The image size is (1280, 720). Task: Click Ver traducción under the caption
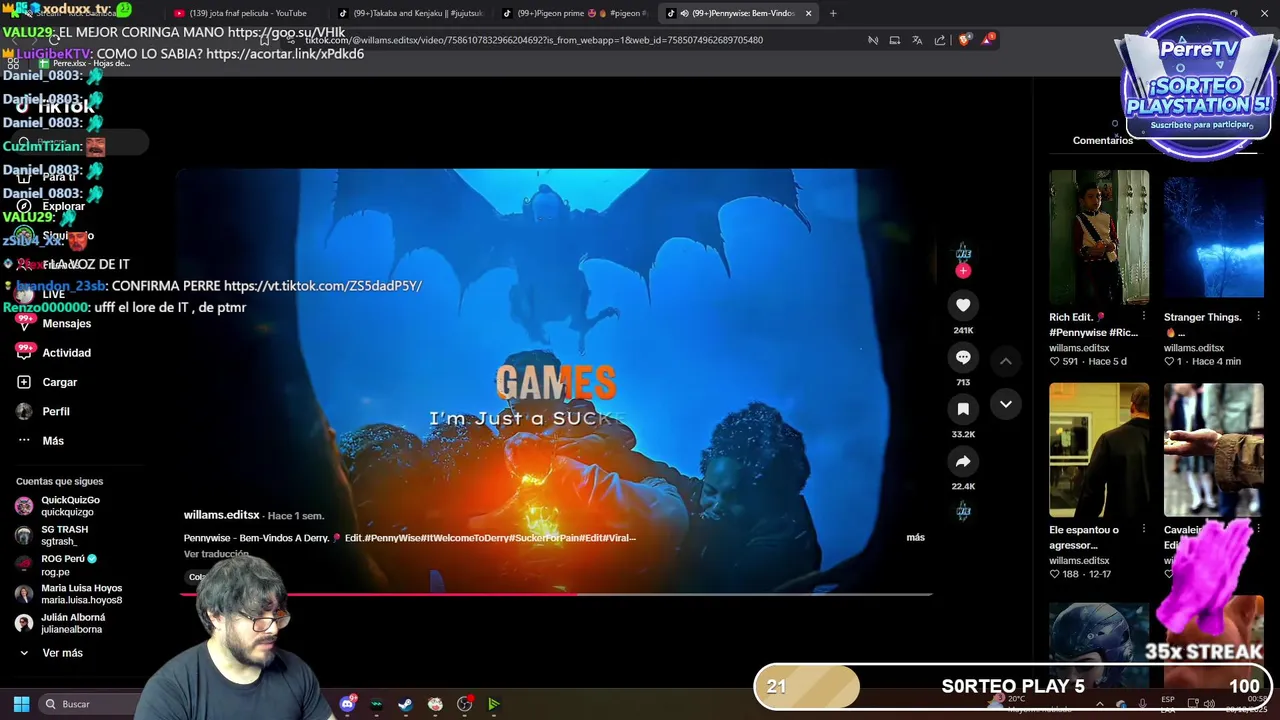coord(216,554)
